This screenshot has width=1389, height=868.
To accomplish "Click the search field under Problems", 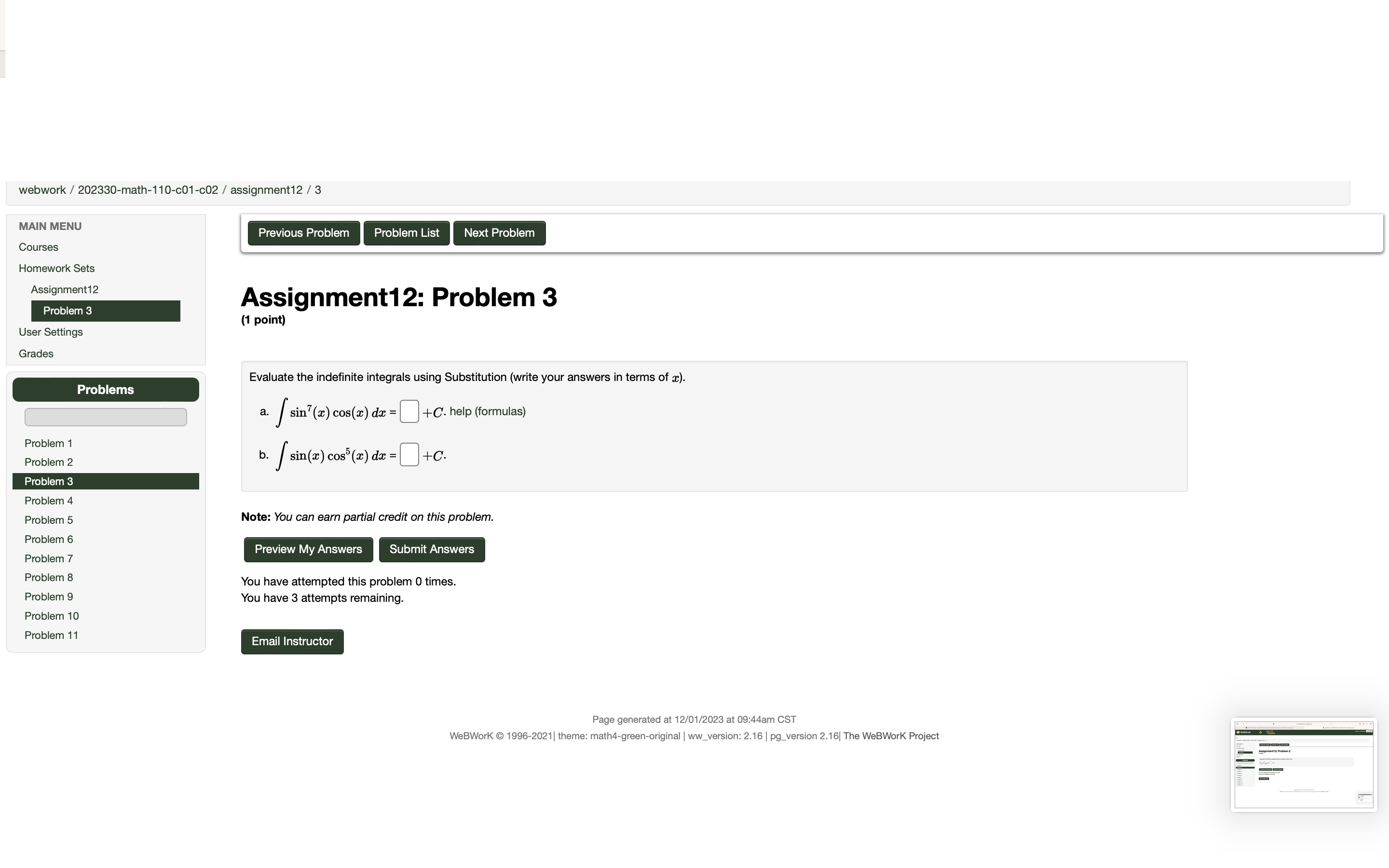I will 105,417.
